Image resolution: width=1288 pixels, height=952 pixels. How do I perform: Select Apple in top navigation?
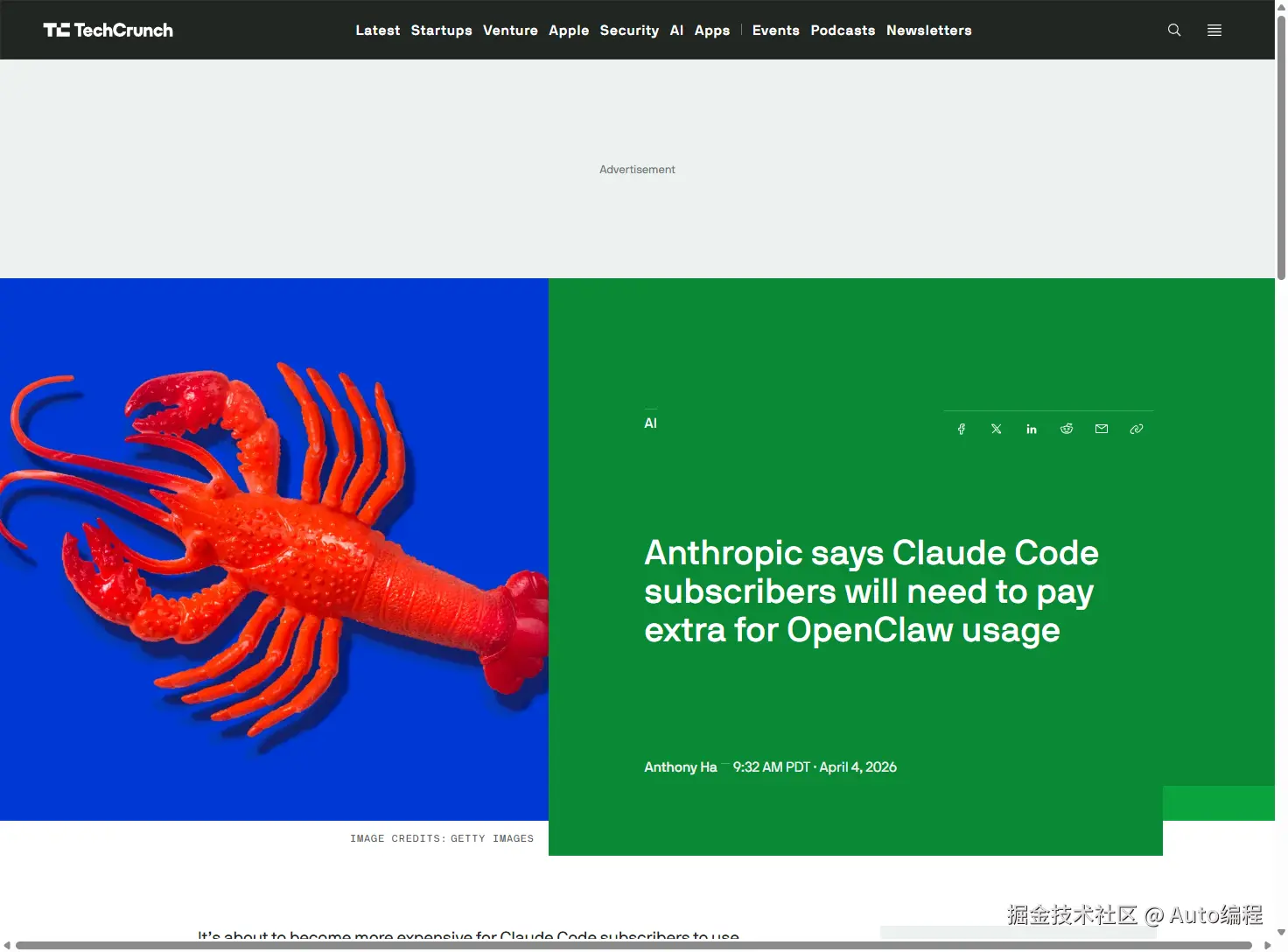pyautogui.click(x=569, y=30)
